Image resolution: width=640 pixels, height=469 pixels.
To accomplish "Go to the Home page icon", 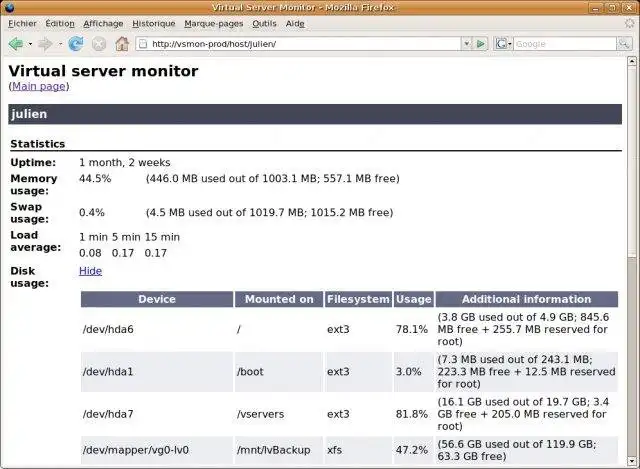I will pos(122,44).
